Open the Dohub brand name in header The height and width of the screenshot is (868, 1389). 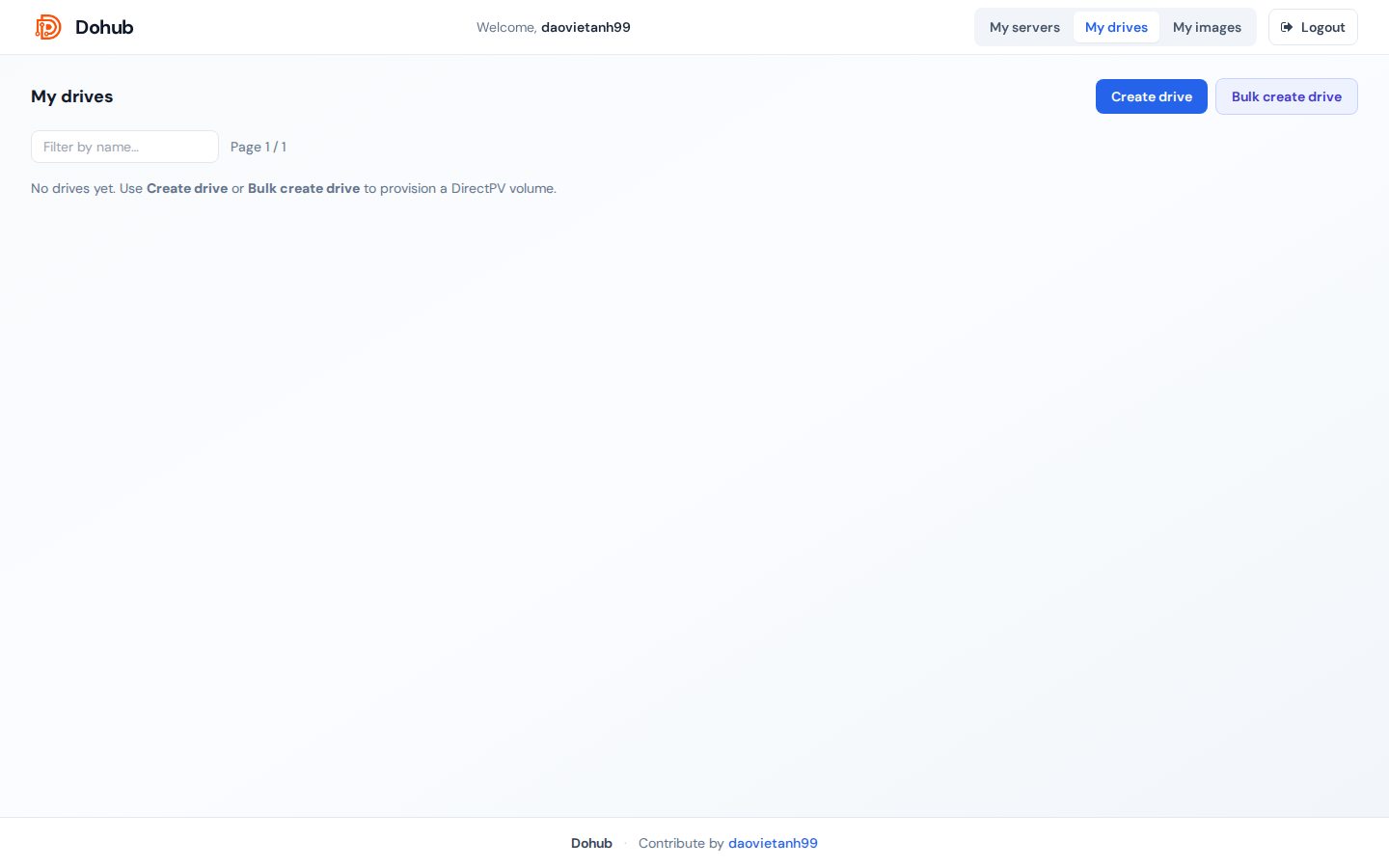click(x=104, y=27)
